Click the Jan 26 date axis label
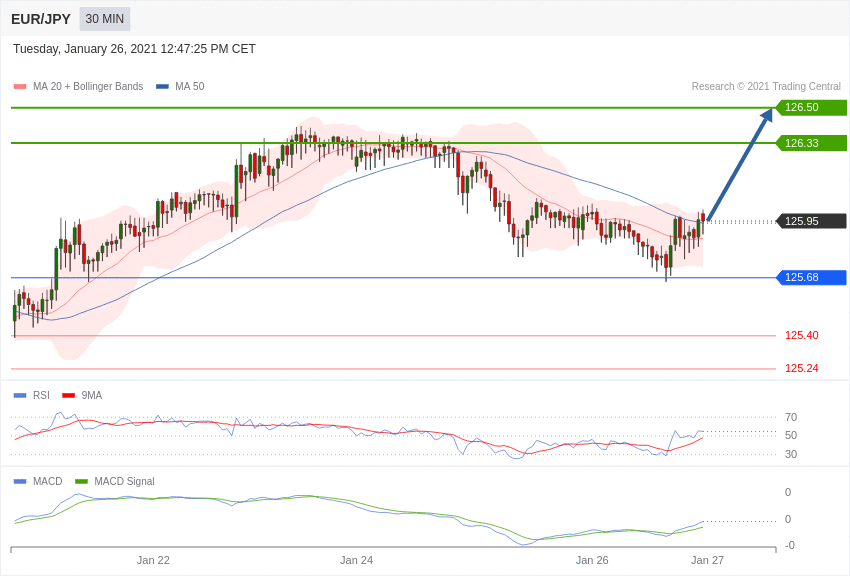This screenshot has height=576, width=850. pyautogui.click(x=592, y=560)
